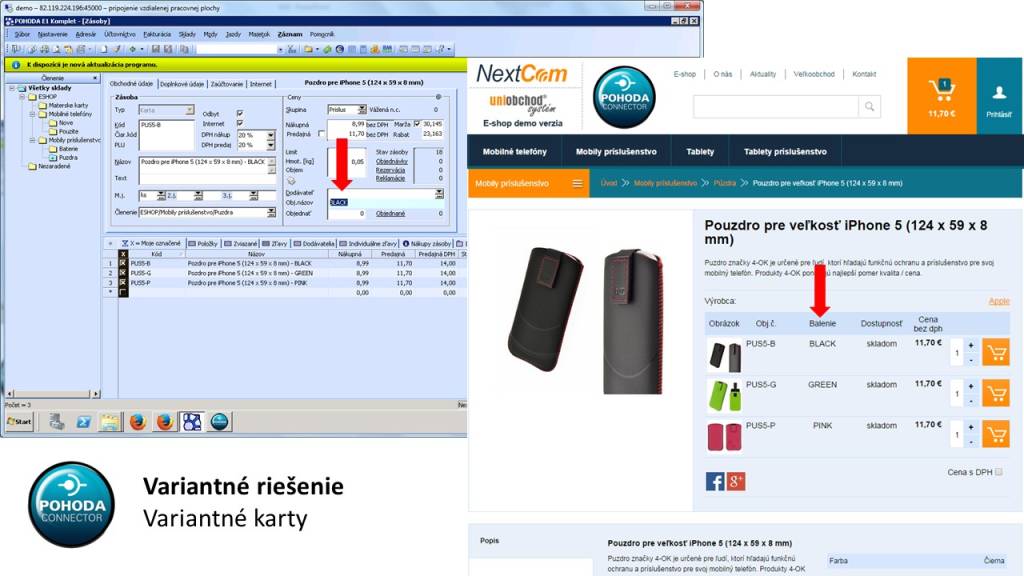
Task: Share the product on Google Plus
Action: tap(736, 482)
